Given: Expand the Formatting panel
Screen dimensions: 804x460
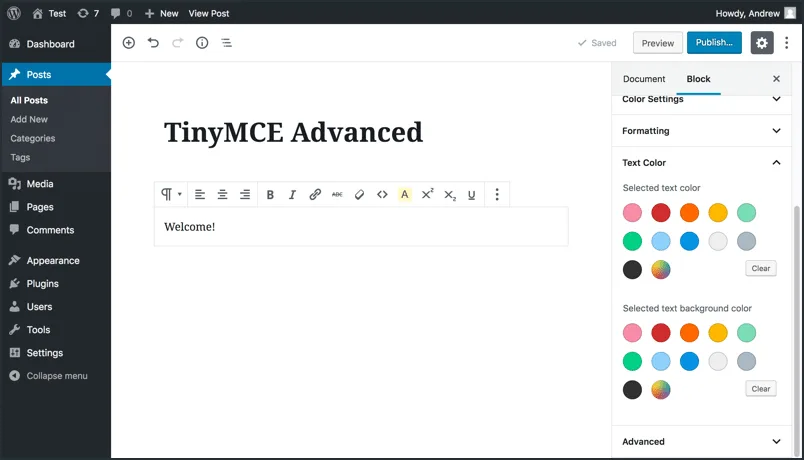Looking at the screenshot, I should pyautogui.click(x=701, y=131).
